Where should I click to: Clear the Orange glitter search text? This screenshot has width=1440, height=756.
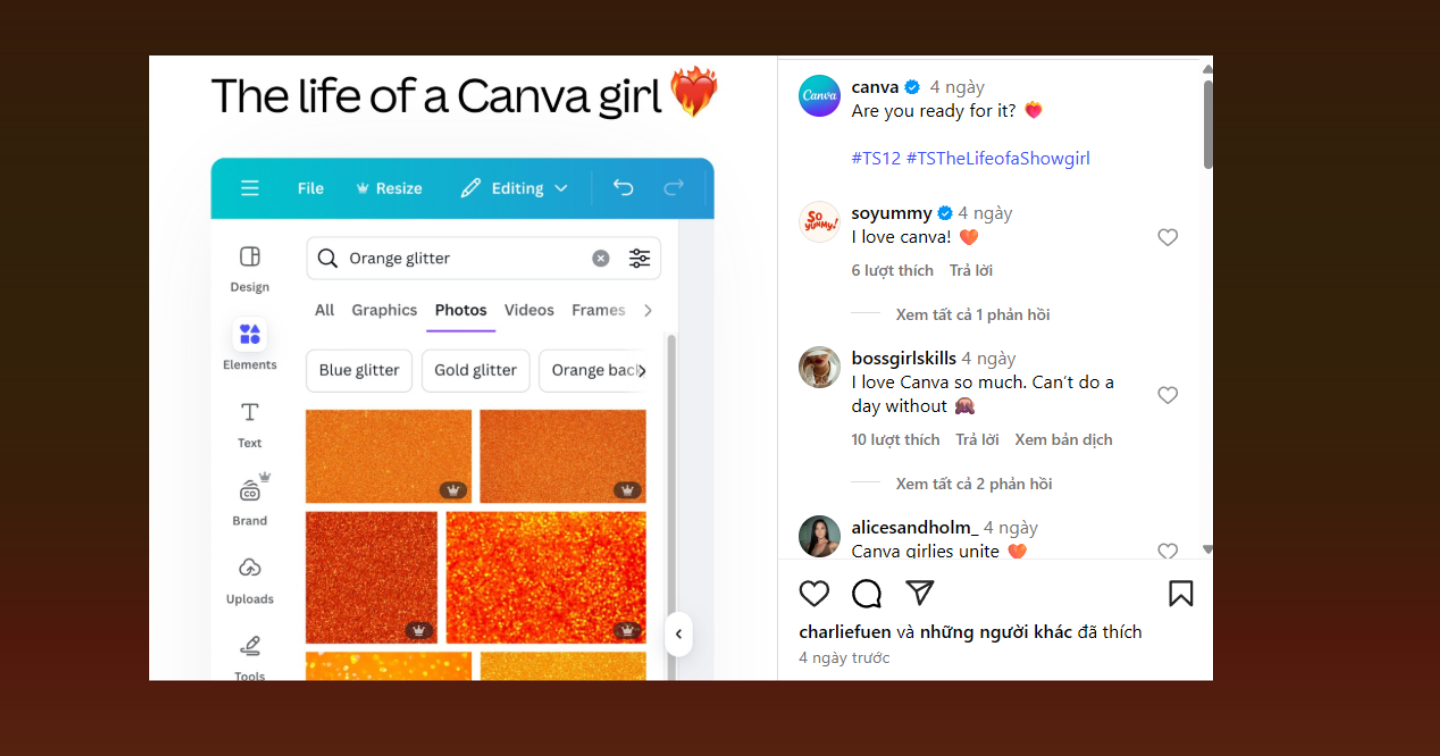600,258
